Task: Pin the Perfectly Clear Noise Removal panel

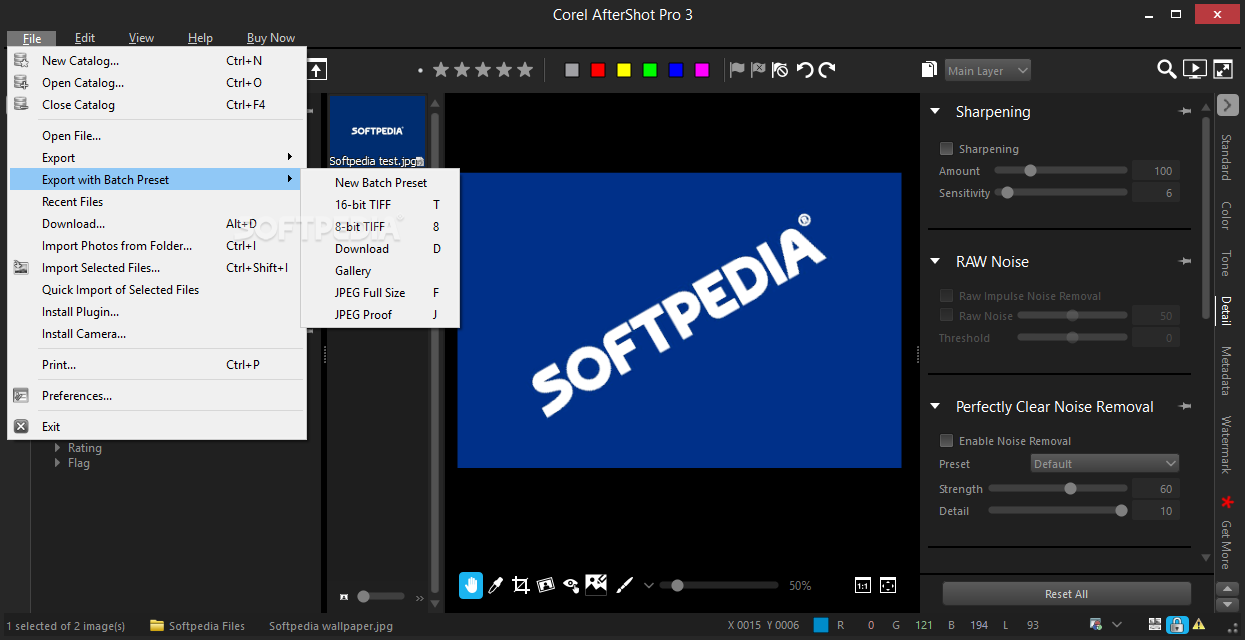Action: [x=1185, y=406]
